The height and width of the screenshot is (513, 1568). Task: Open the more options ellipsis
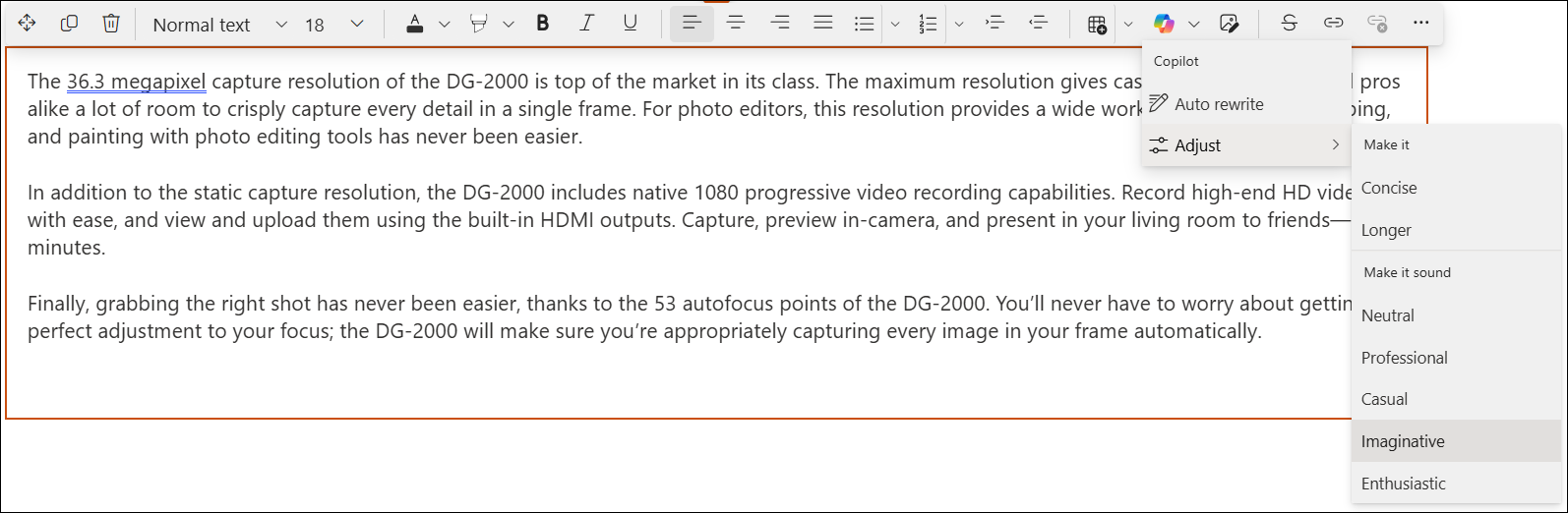[x=1420, y=24]
